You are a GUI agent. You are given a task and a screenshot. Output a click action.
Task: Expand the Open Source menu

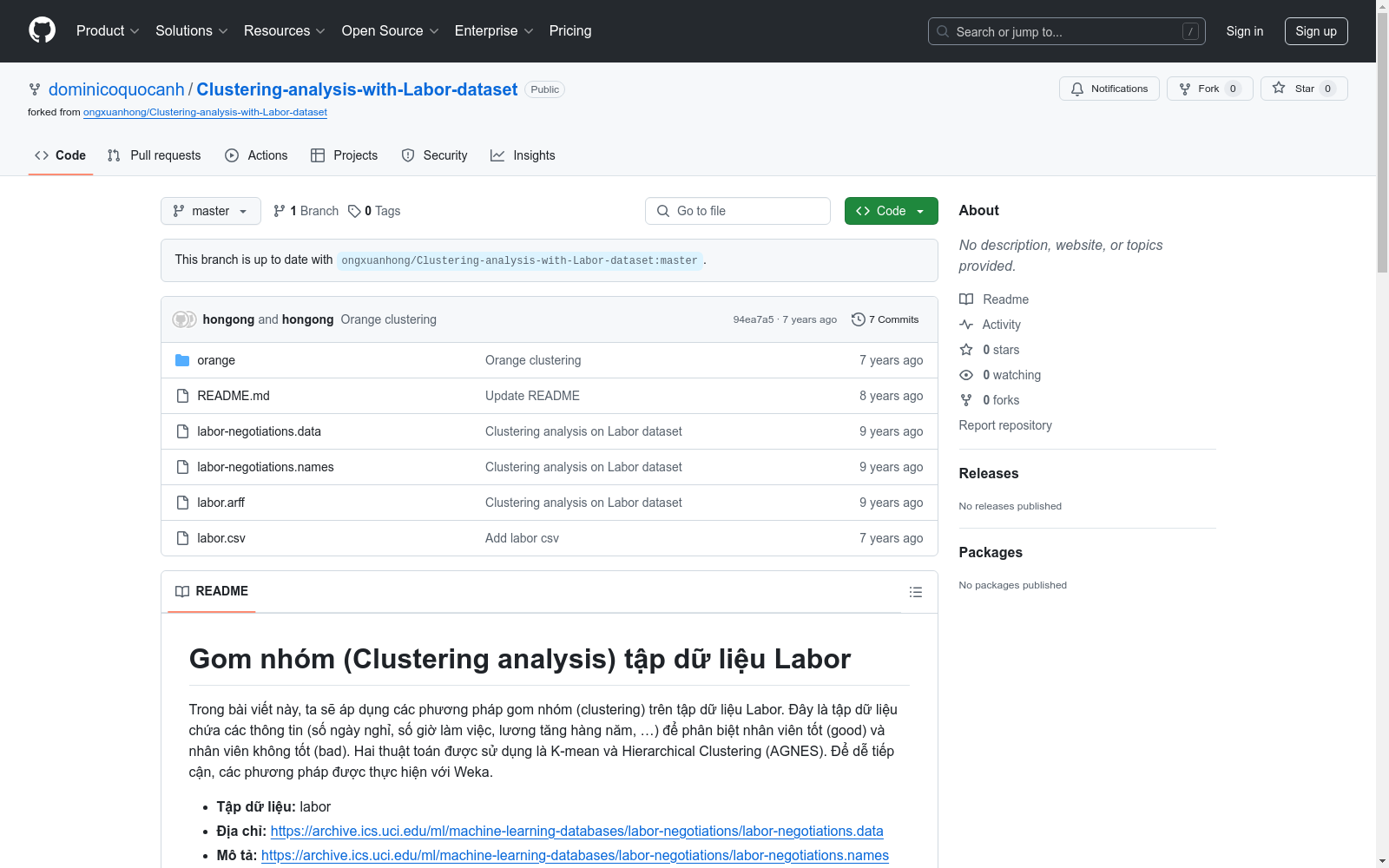pyautogui.click(x=391, y=30)
